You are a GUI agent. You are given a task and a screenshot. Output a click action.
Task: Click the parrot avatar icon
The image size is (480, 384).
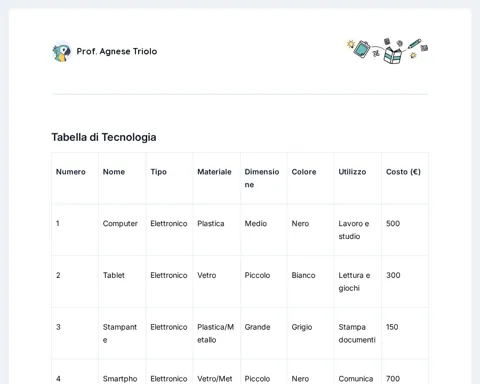pos(62,52)
